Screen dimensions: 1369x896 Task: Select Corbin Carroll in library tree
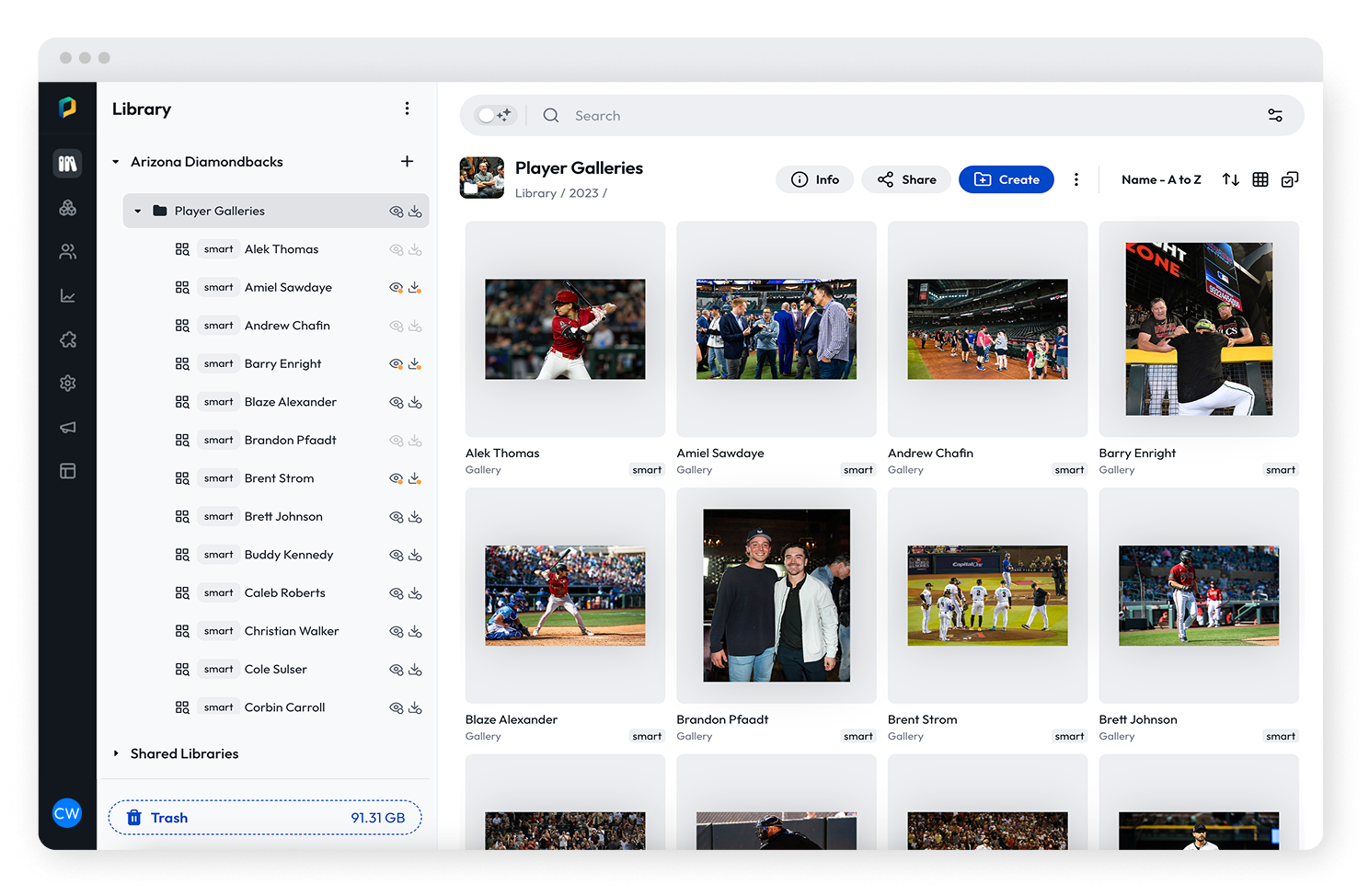point(285,707)
